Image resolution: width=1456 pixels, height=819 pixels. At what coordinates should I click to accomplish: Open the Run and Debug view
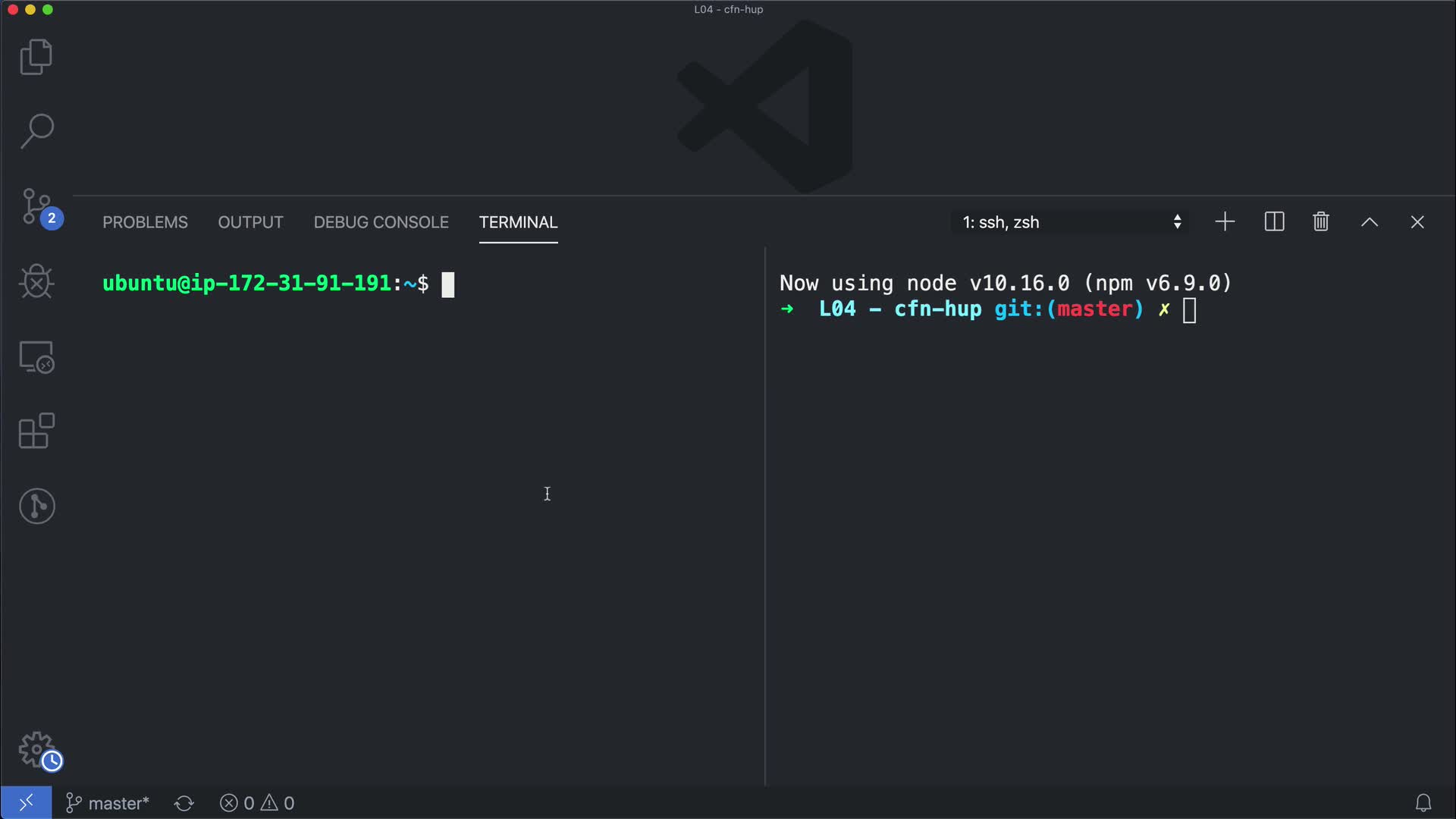[x=36, y=281]
